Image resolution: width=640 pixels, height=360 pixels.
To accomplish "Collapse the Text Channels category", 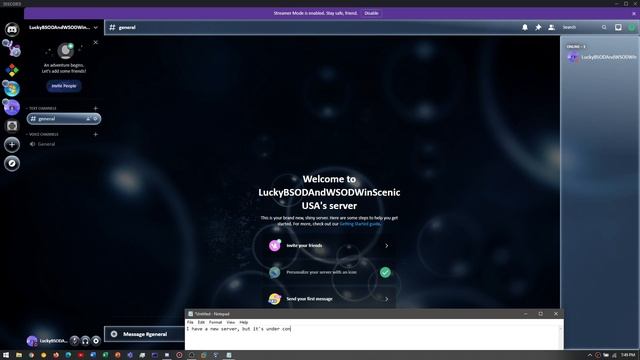I will 41,108.
